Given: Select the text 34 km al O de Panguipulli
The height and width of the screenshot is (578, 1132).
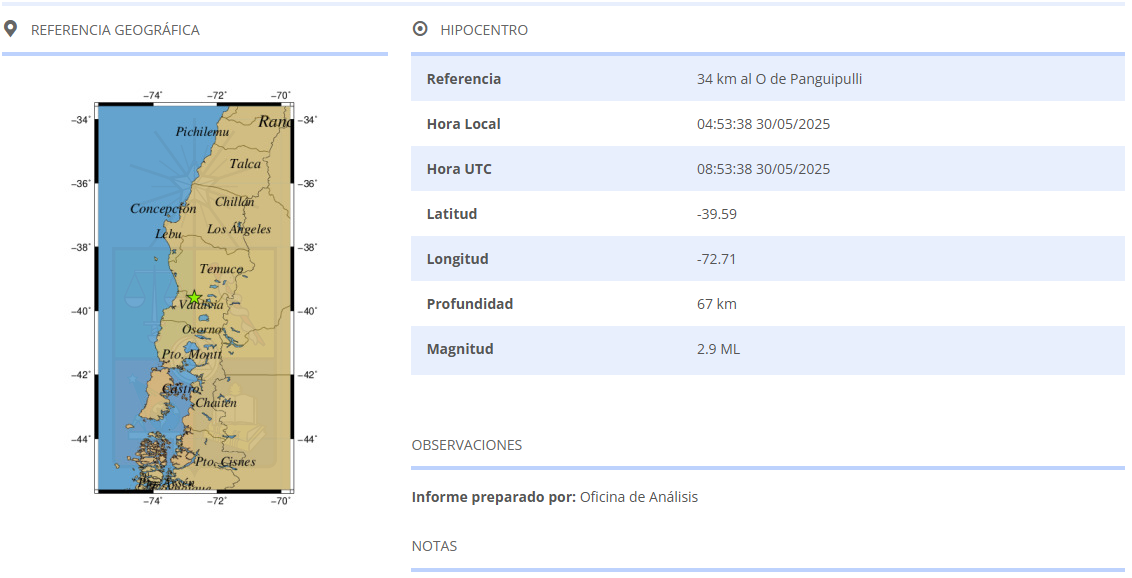Looking at the screenshot, I should pyautogui.click(x=779, y=79).
